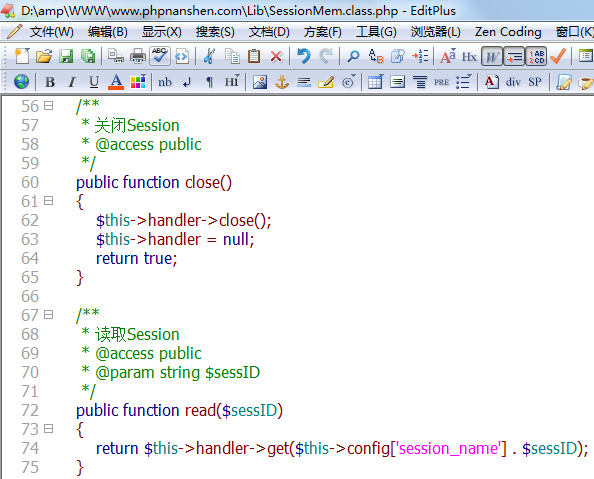Collapse the comment block at line 56
Viewport: 594px width, 479px height.
click(48, 105)
